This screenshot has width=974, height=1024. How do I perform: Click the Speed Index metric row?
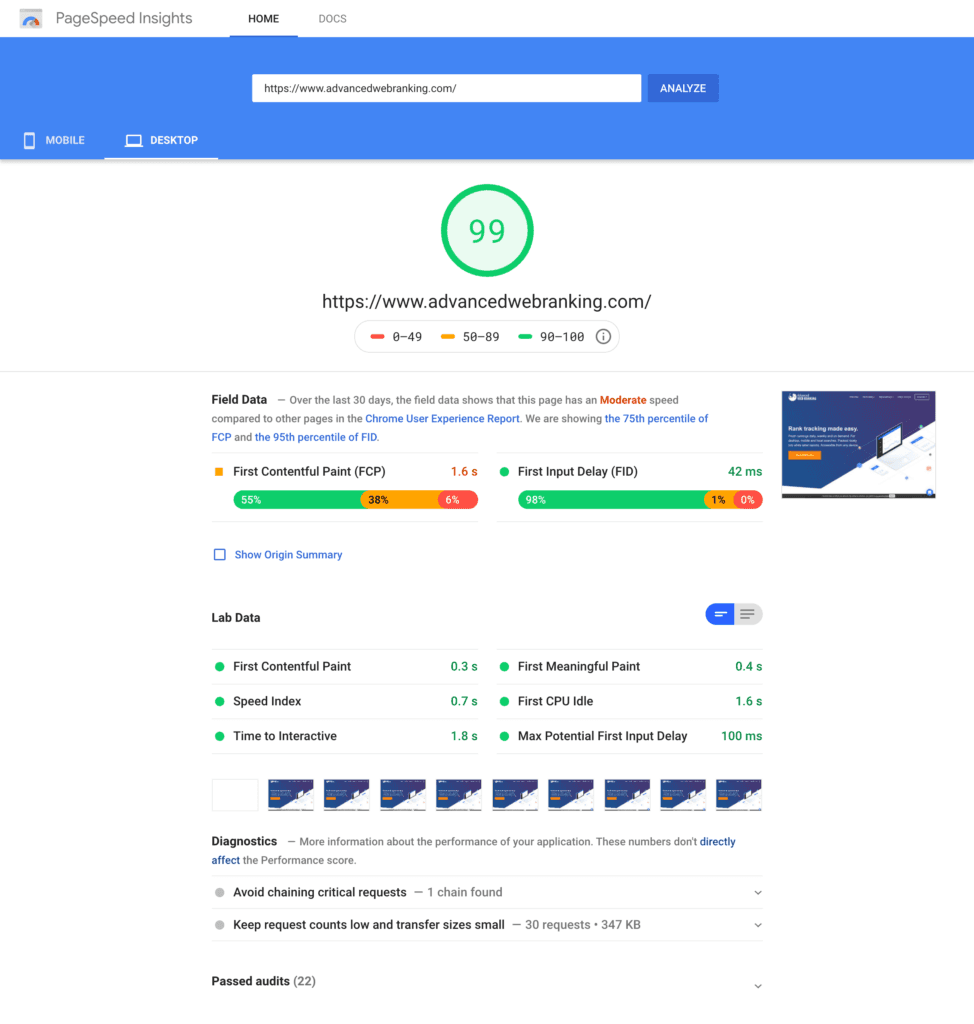point(345,701)
